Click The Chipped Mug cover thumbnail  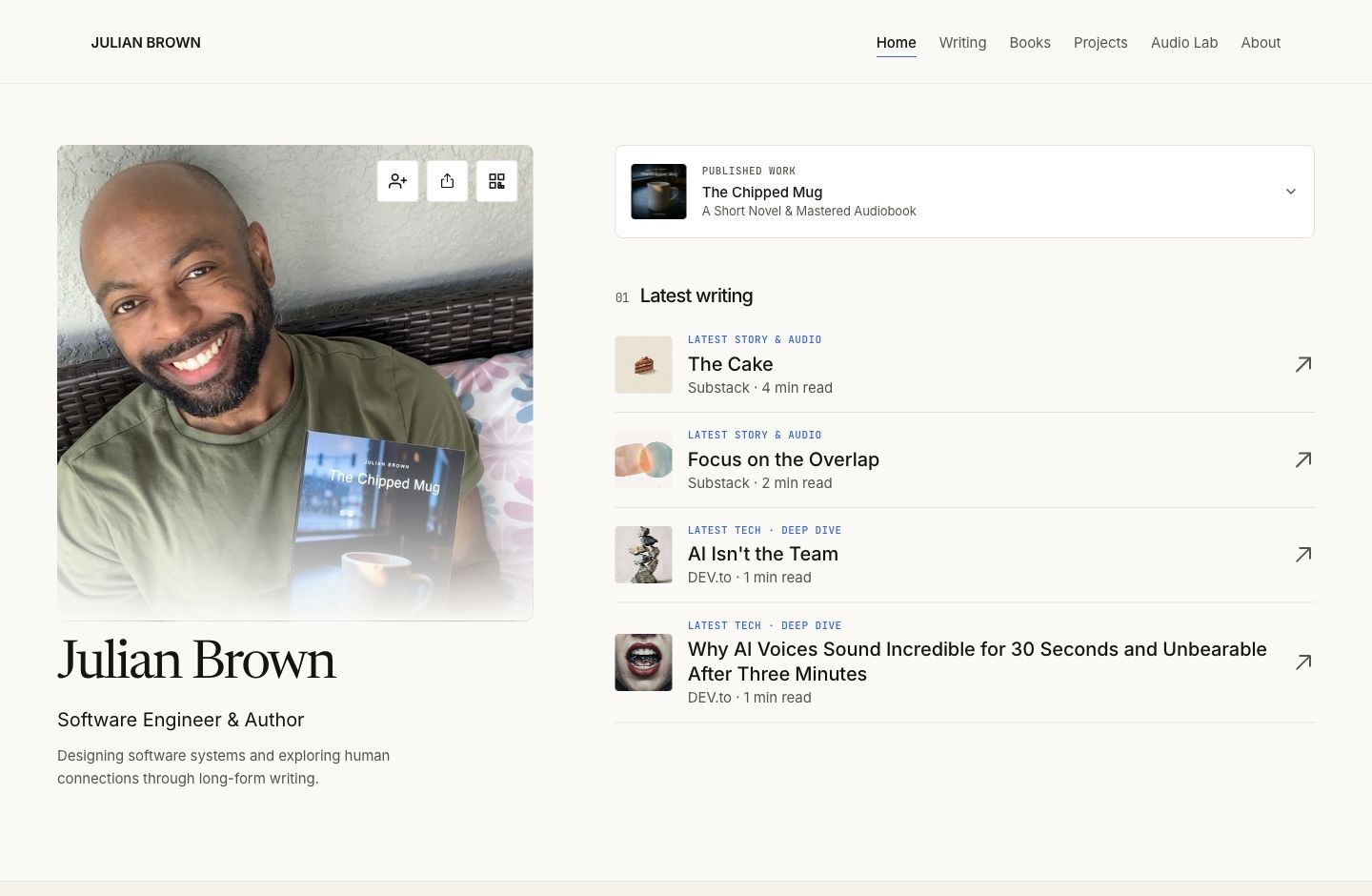[658, 192]
